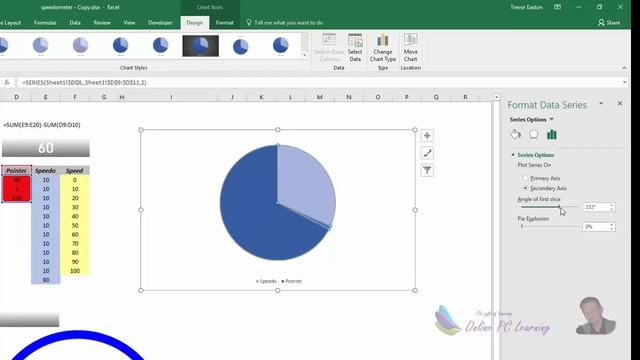Image resolution: width=640 pixels, height=360 pixels.
Task: Open the Chart Styles paintbrush button
Action: pyautogui.click(x=427, y=153)
